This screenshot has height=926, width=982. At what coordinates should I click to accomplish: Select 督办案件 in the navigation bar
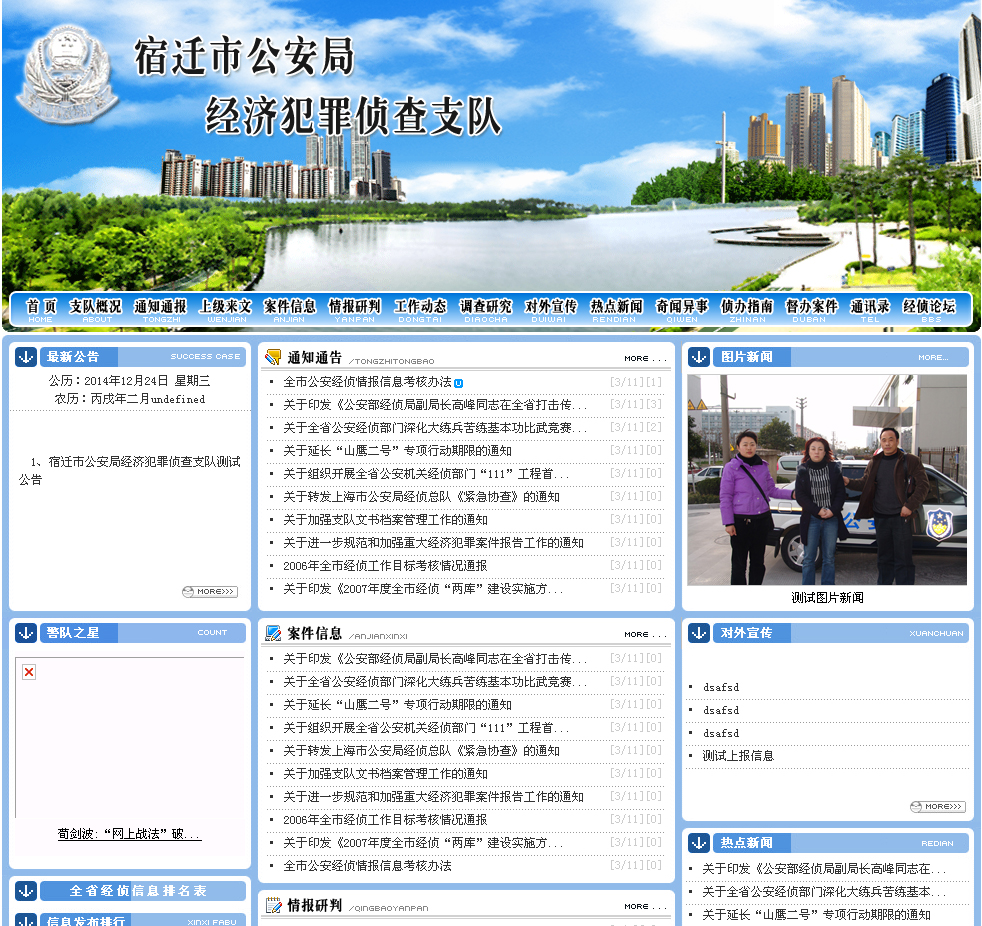812,311
